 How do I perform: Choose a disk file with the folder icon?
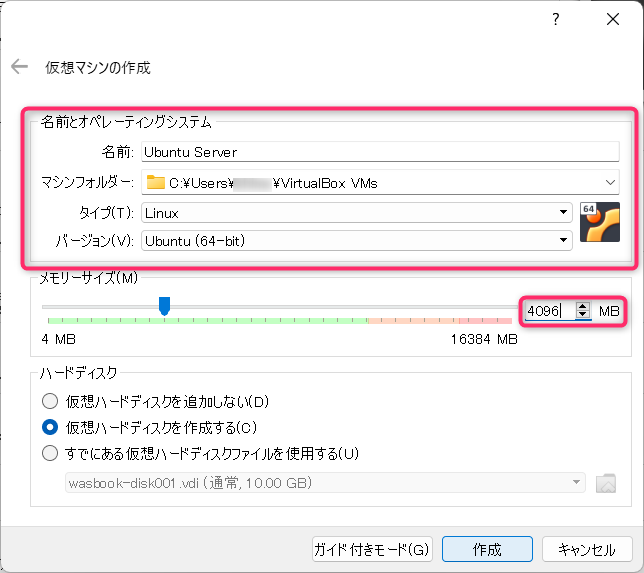[606, 483]
